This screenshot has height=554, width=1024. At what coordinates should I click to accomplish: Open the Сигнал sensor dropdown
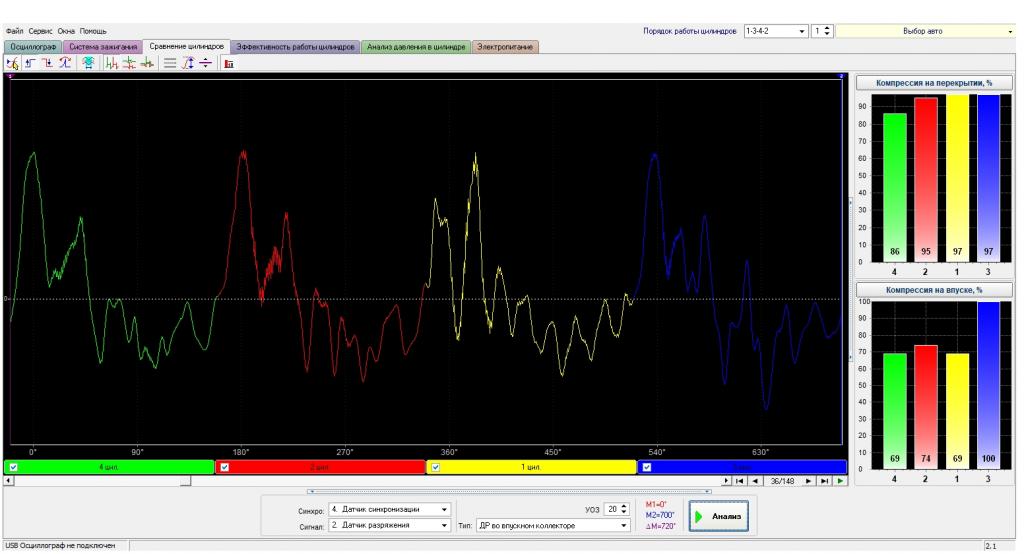[x=390, y=525]
